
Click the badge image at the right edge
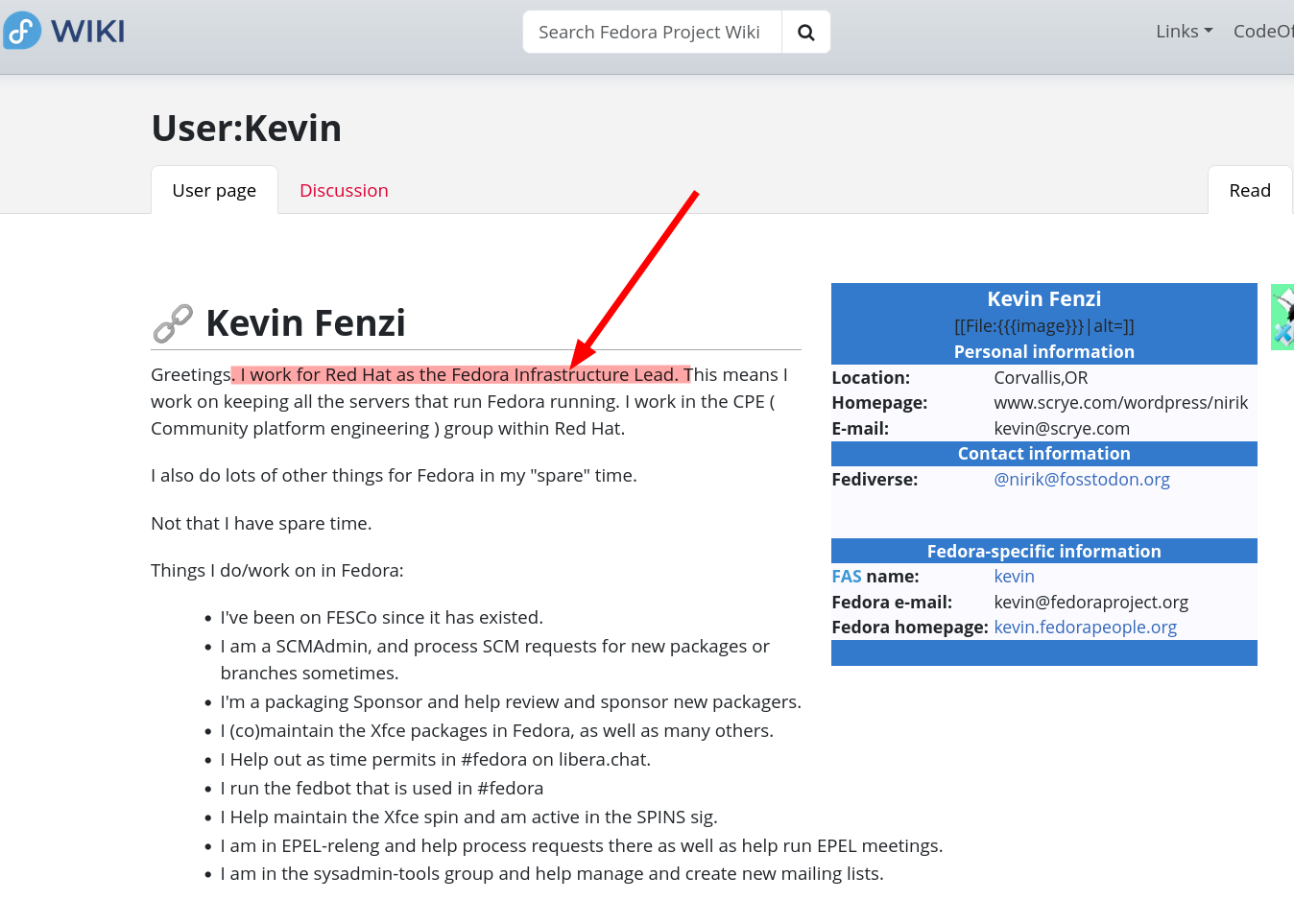coord(1282,317)
